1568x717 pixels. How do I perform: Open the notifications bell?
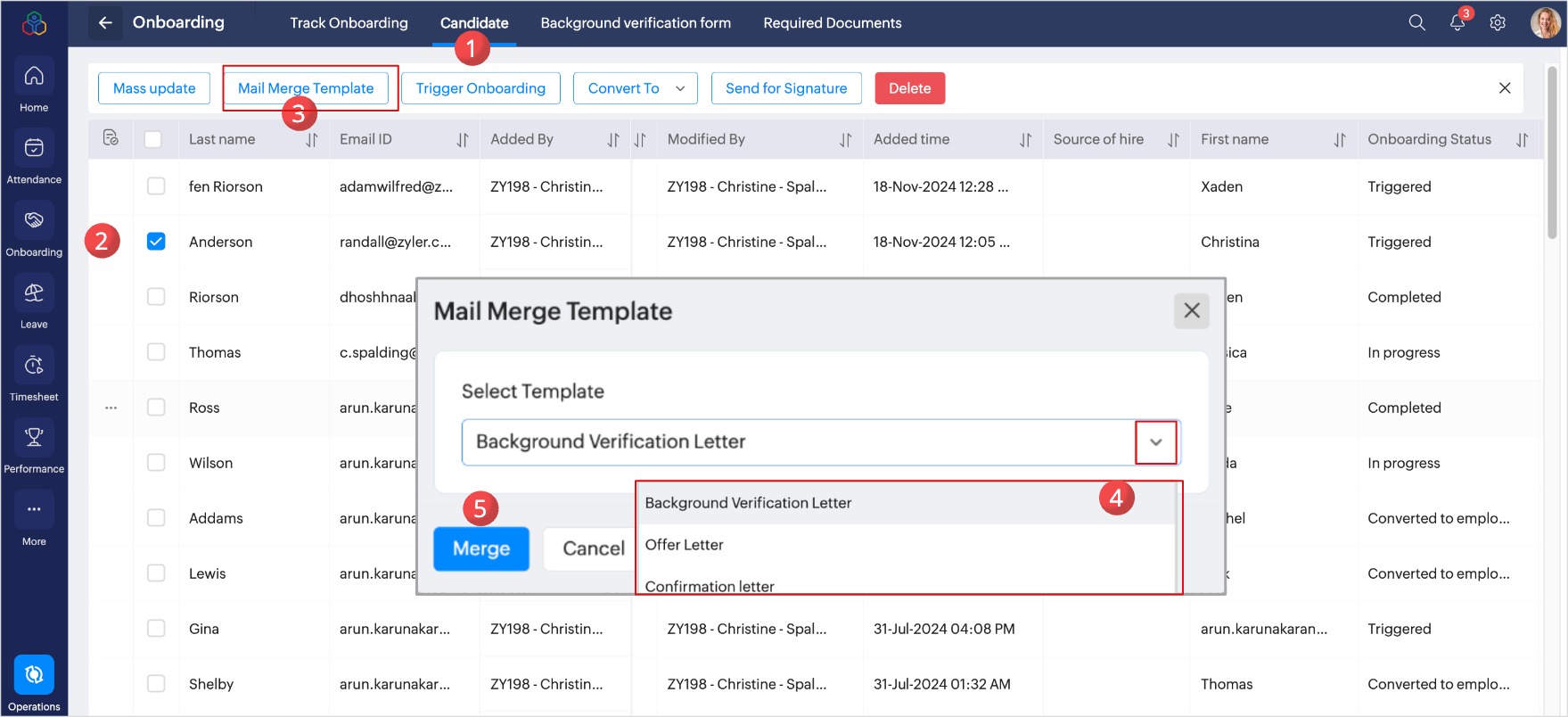click(1457, 23)
